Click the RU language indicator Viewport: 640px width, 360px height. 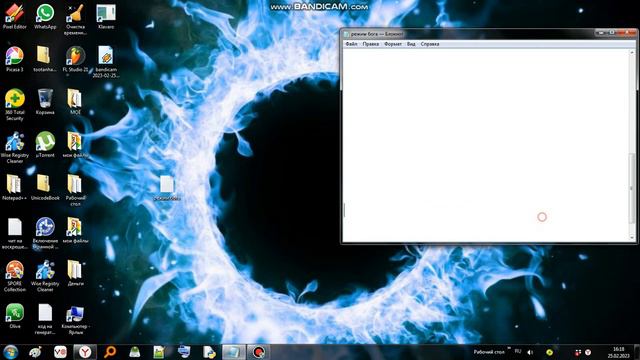(x=518, y=351)
